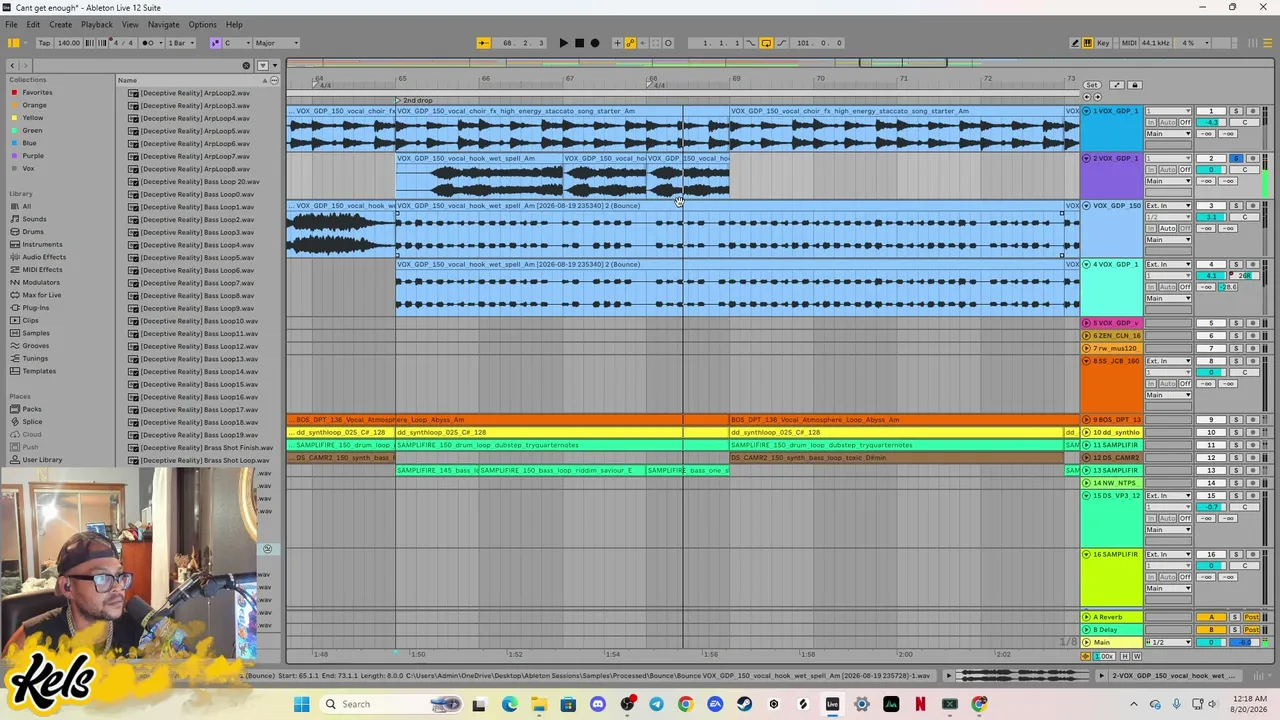Open the Edit menu

pyautogui.click(x=33, y=25)
